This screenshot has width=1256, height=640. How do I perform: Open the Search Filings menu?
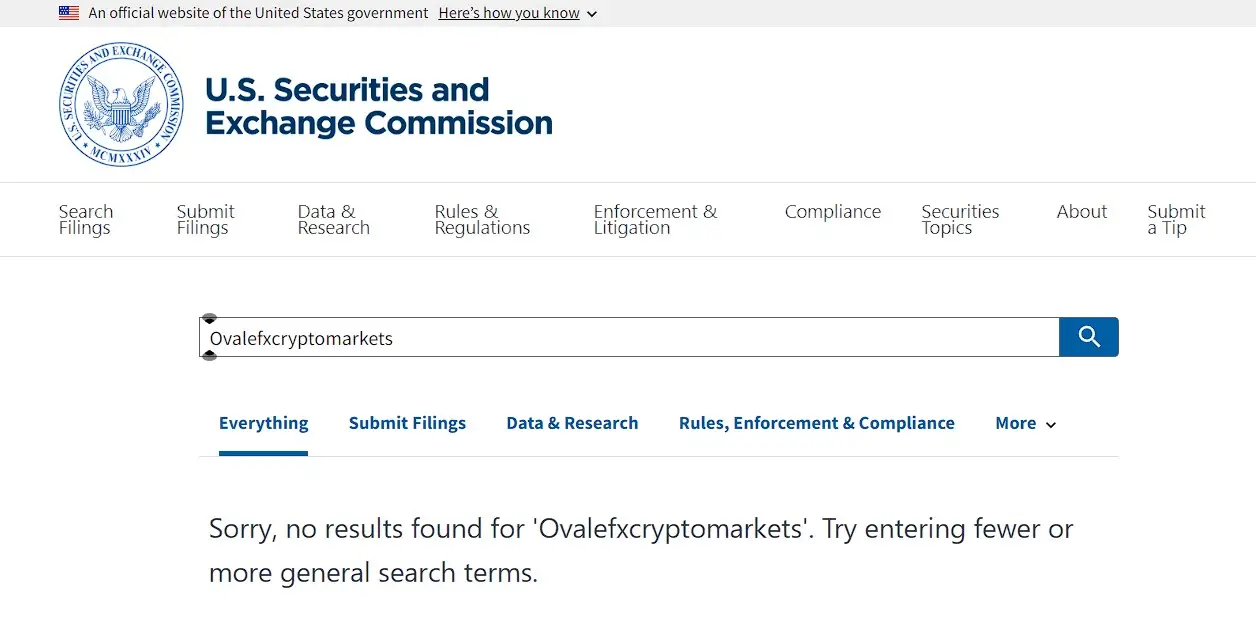86,219
